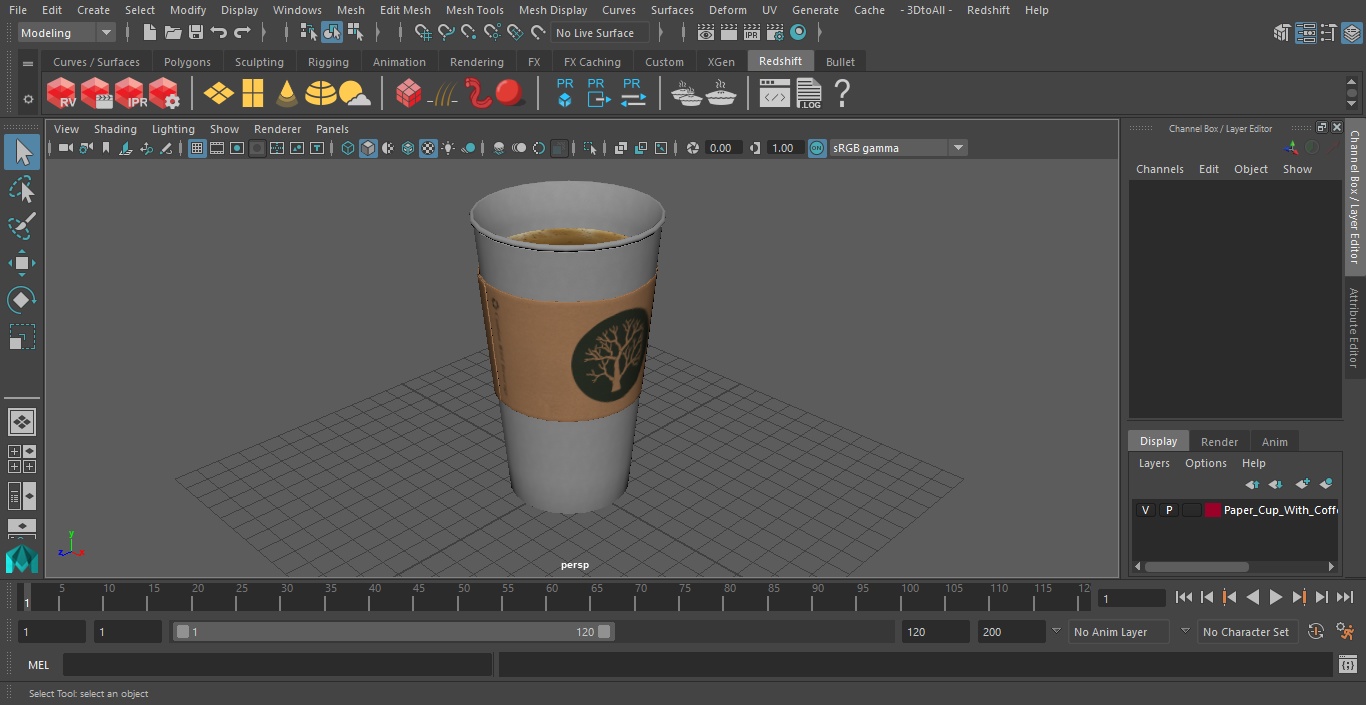Click the red sphere shelf icon
This screenshot has height=705, width=1366.
pyautogui.click(x=510, y=93)
